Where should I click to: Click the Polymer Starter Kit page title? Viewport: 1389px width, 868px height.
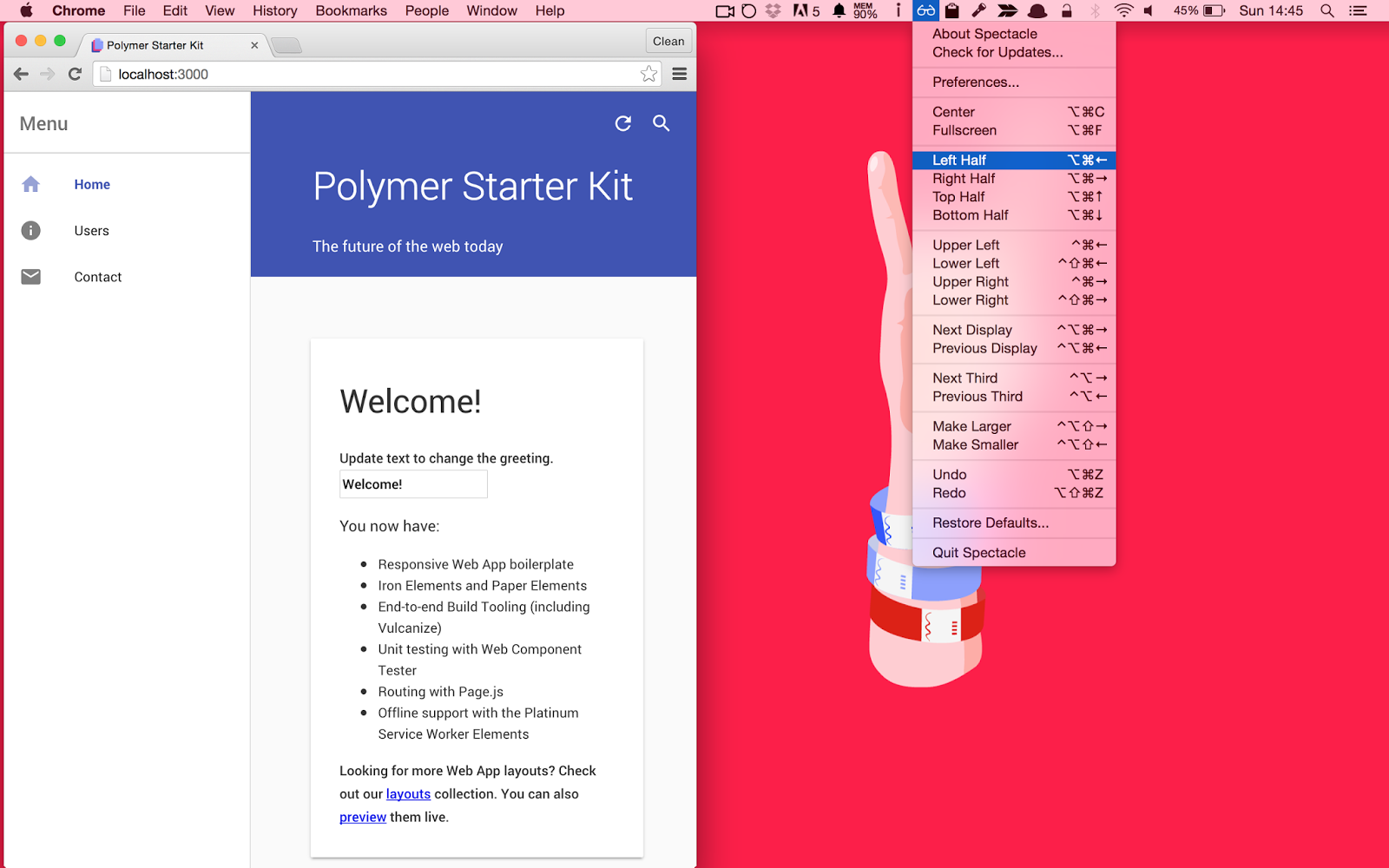[473, 186]
